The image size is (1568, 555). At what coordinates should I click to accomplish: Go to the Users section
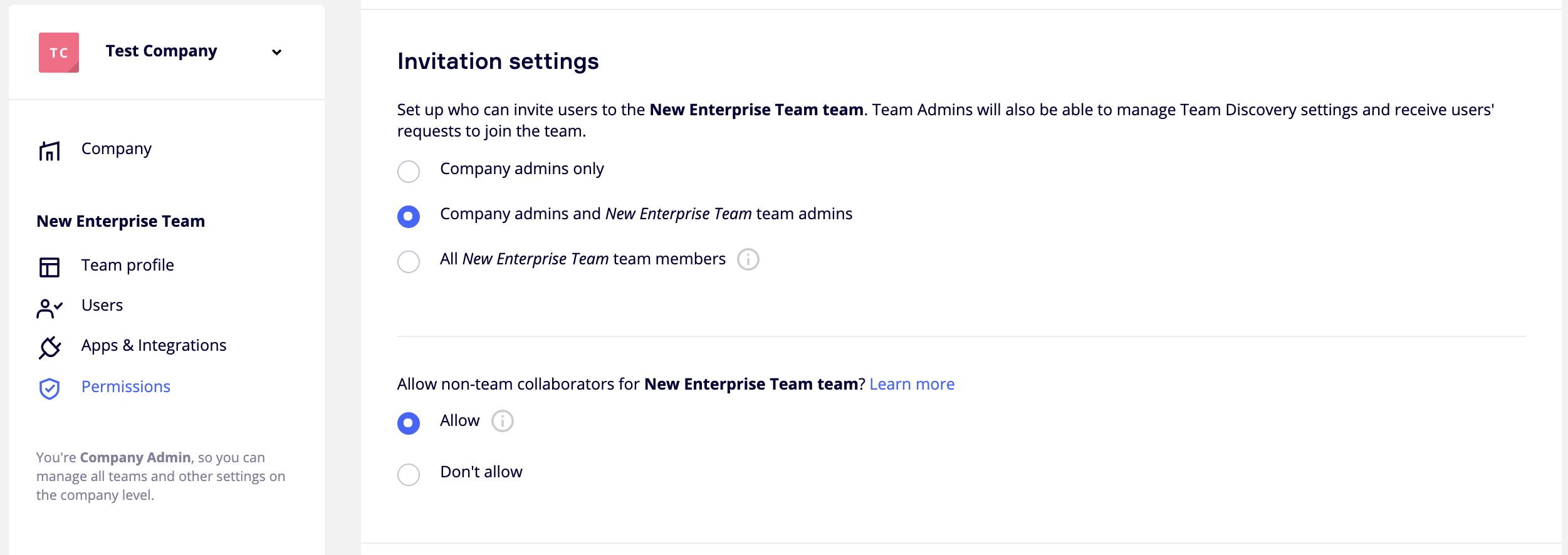pos(102,306)
